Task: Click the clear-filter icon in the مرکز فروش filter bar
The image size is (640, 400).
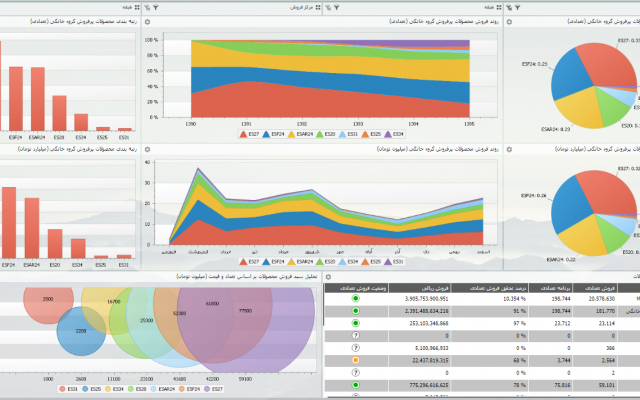Action: coord(147,7)
